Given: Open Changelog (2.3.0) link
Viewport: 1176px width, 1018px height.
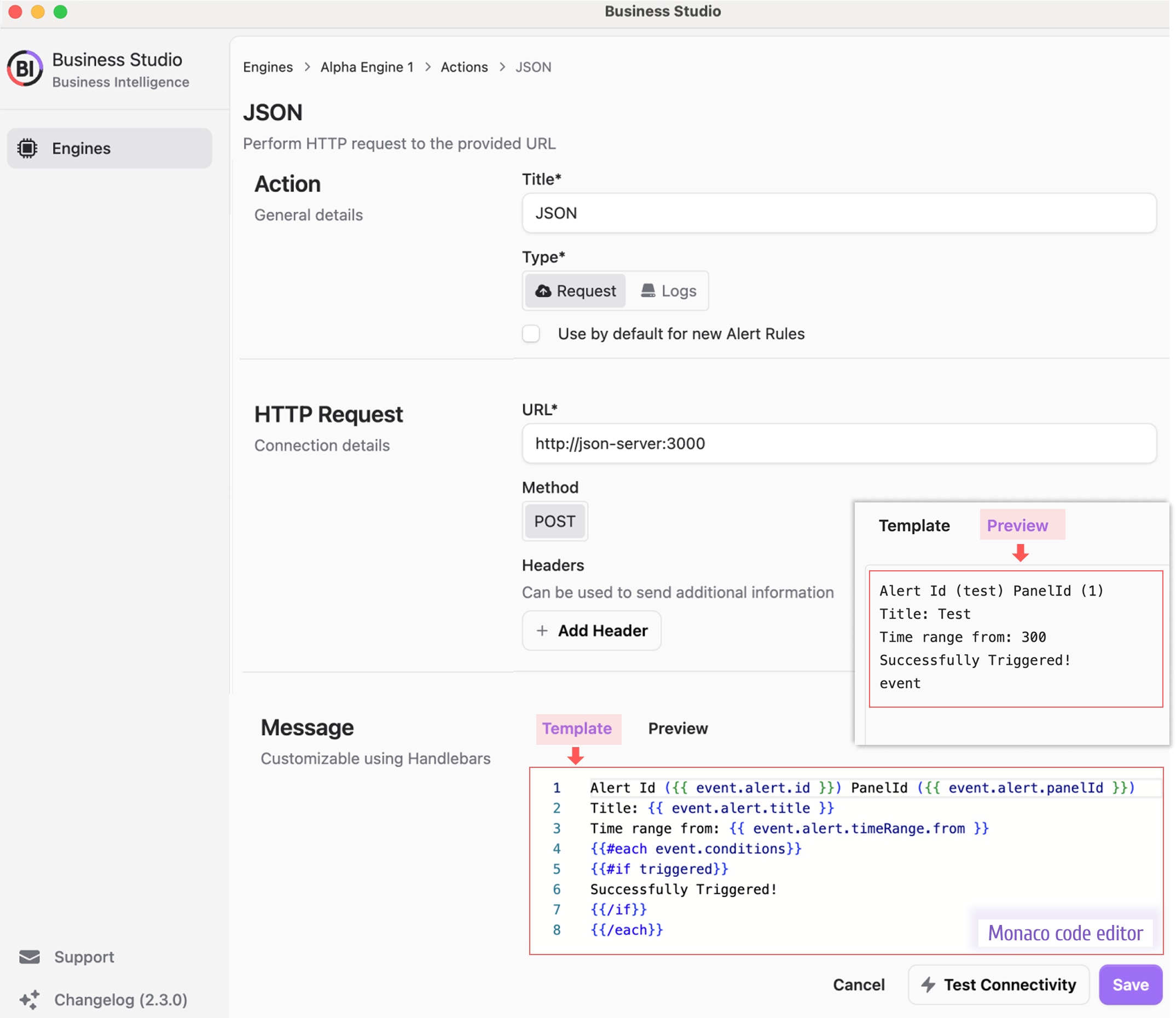Looking at the screenshot, I should [103, 1000].
